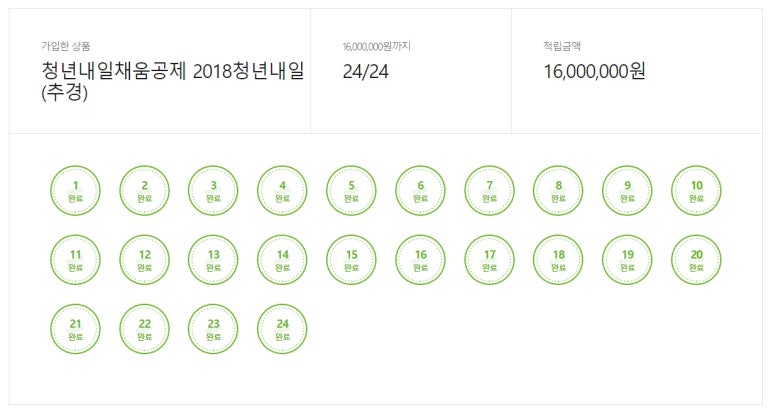
Task: Open the installment 21 완료 circle
Action: [x=76, y=329]
